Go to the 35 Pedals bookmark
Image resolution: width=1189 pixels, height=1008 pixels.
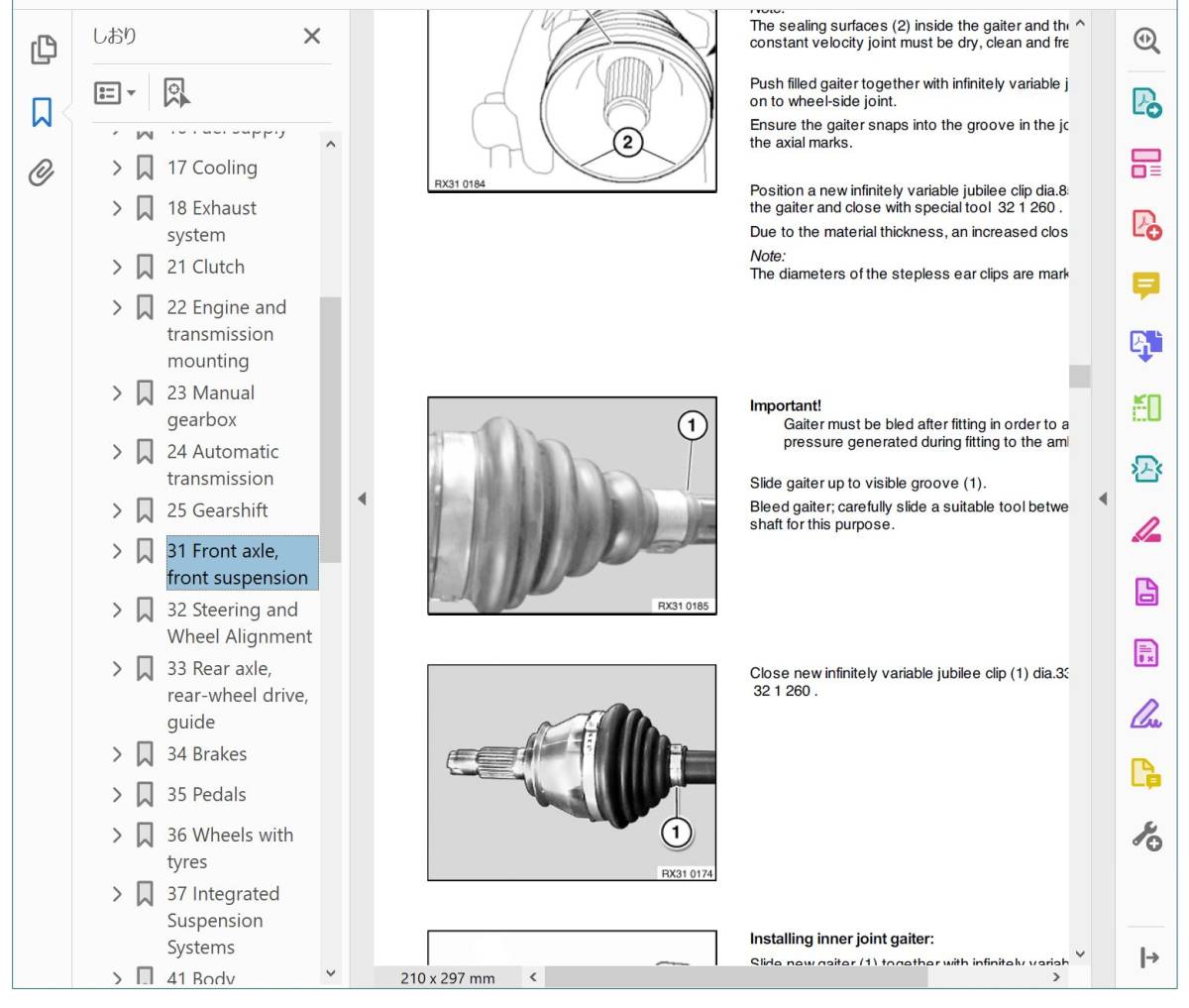tap(207, 795)
